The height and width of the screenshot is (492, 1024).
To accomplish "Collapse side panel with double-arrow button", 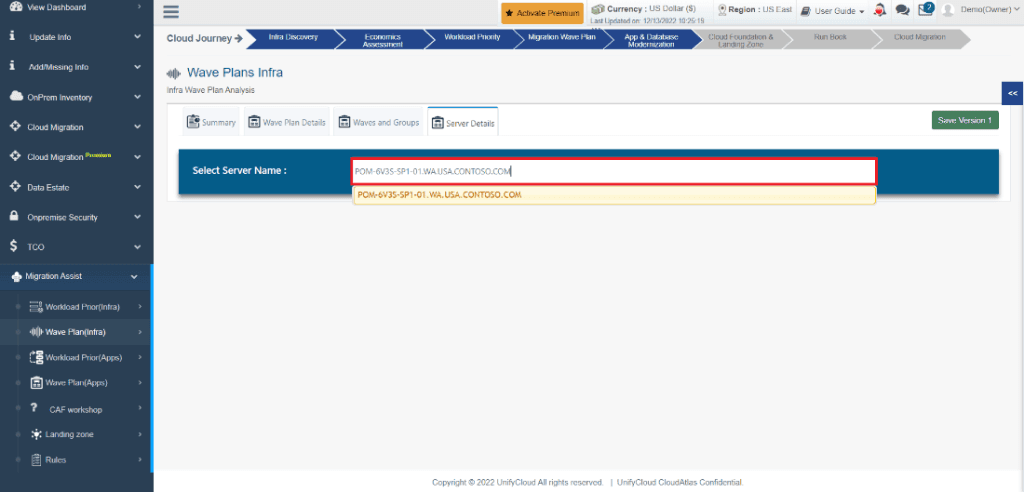I will click(x=1012, y=93).
